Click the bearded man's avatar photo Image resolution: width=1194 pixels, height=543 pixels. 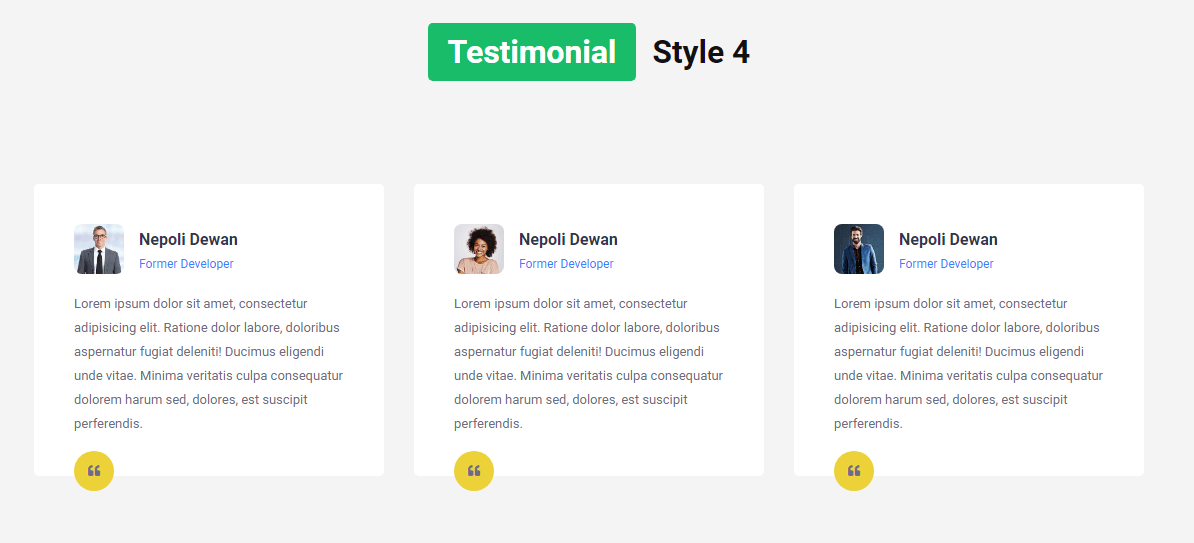pos(858,249)
